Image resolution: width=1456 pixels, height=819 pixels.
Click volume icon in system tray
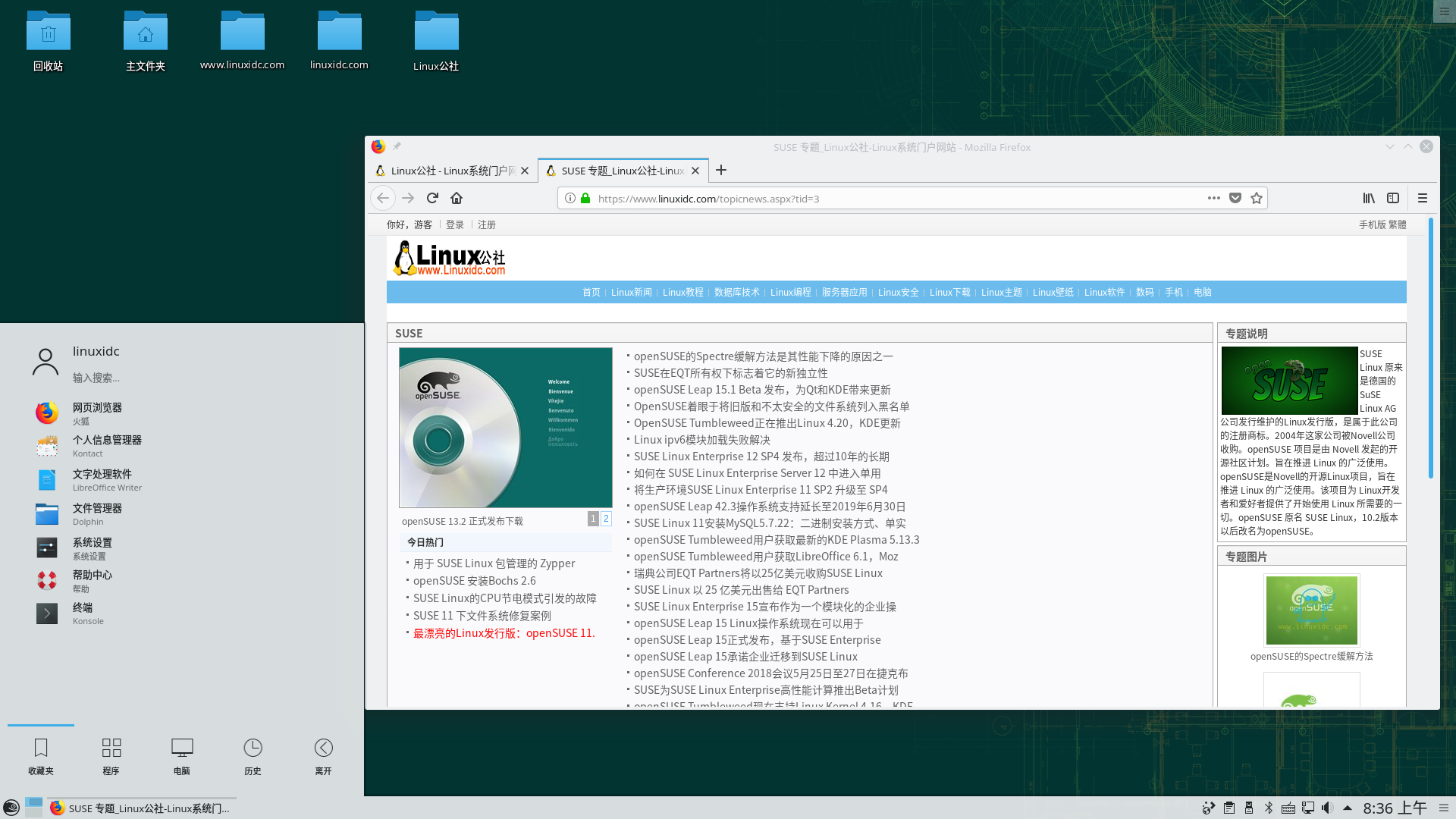coord(1327,808)
